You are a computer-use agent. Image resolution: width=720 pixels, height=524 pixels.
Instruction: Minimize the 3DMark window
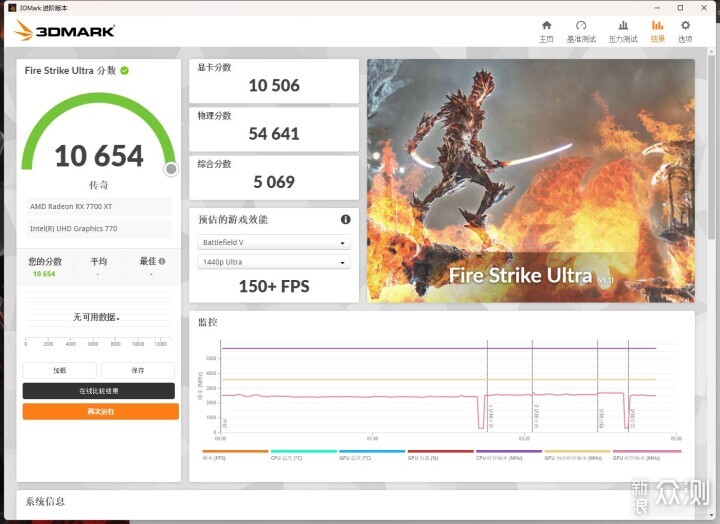(657, 8)
